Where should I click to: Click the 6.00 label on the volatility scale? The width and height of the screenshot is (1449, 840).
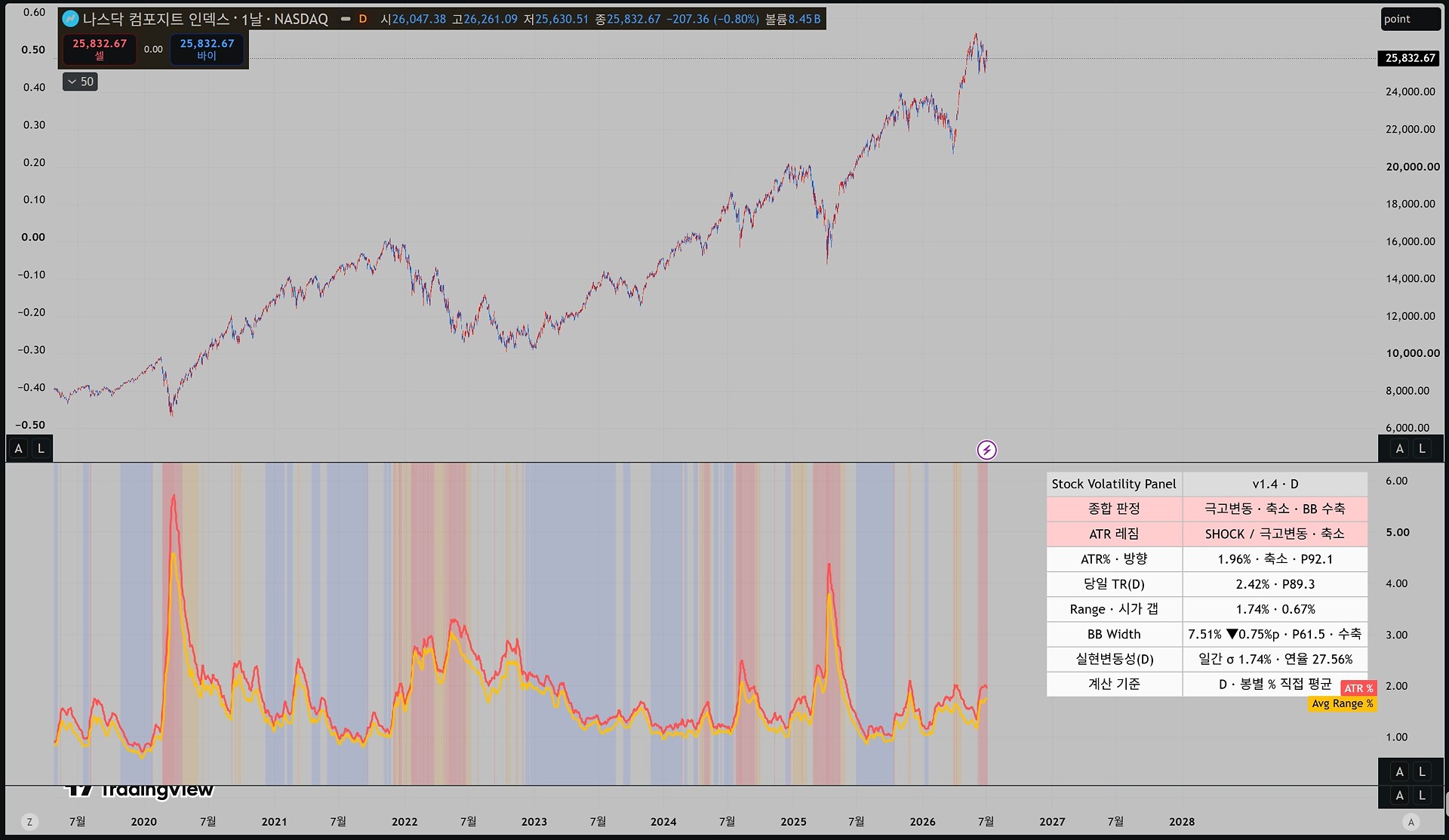click(x=1396, y=481)
